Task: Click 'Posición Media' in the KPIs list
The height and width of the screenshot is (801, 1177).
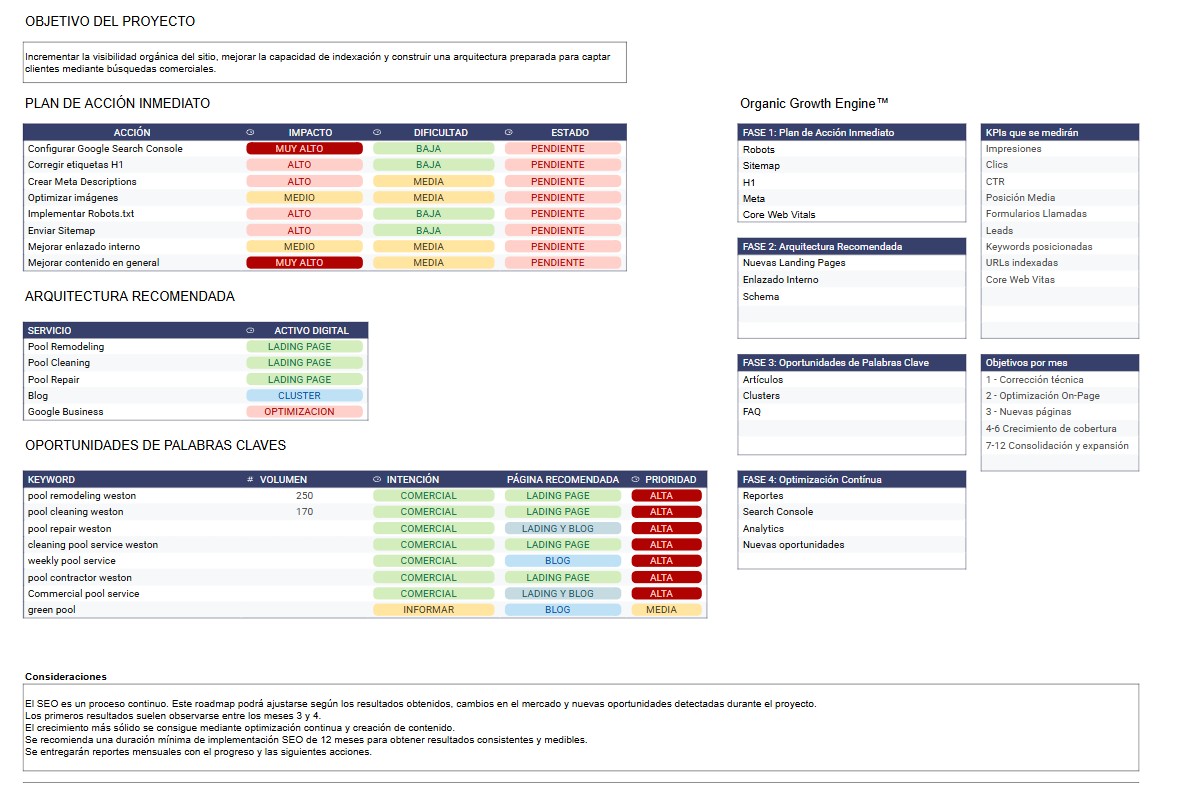Action: coord(1020,197)
